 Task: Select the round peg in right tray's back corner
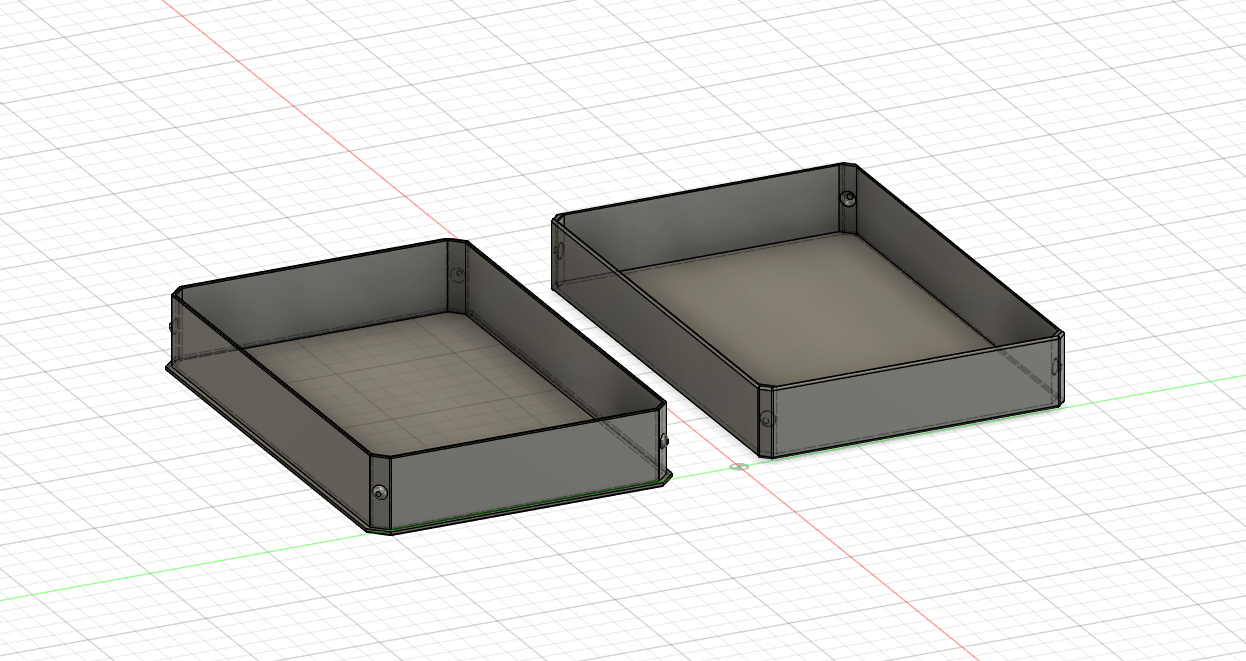coord(847,199)
